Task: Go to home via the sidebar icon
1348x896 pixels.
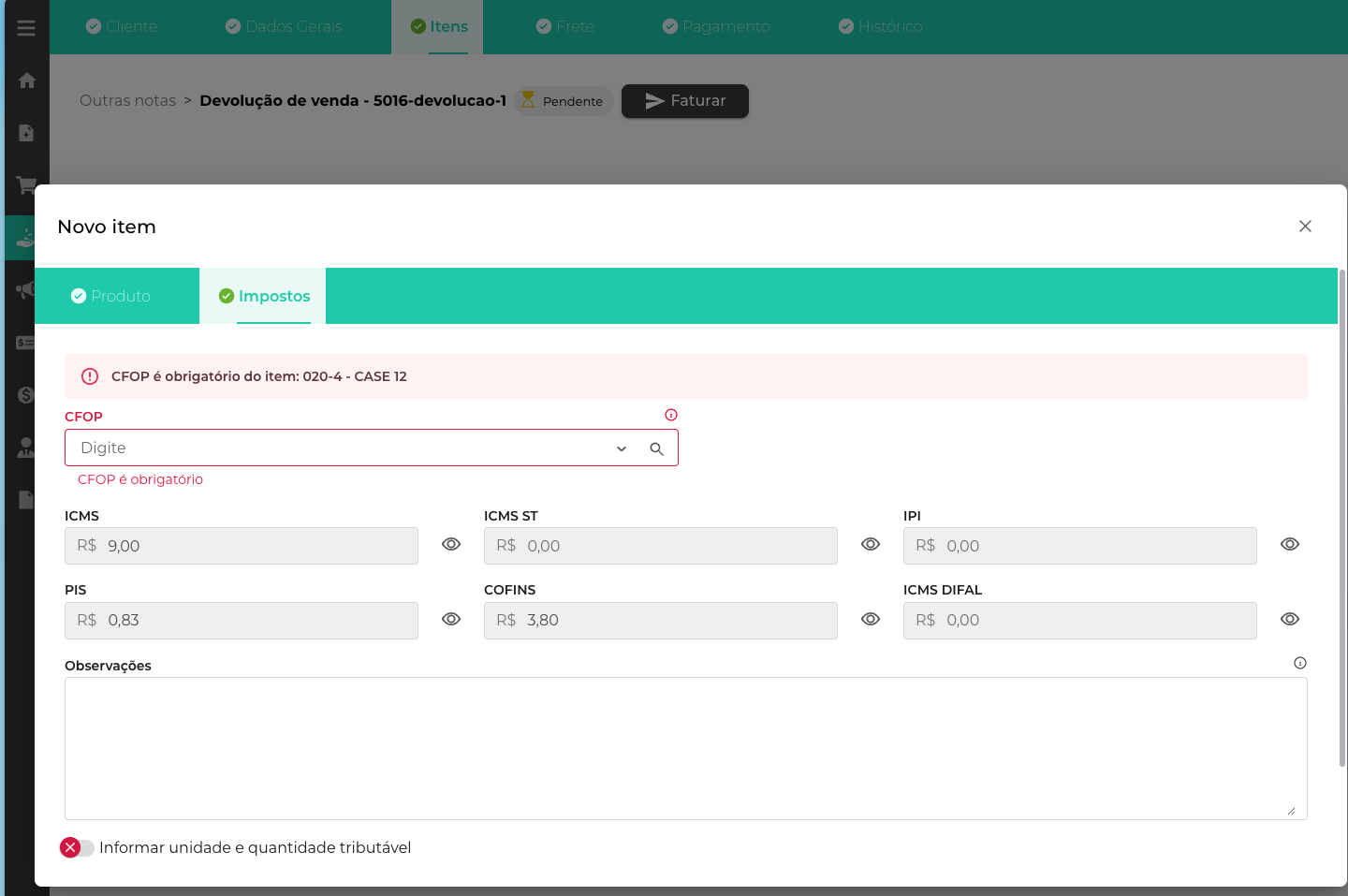Action: tap(26, 81)
